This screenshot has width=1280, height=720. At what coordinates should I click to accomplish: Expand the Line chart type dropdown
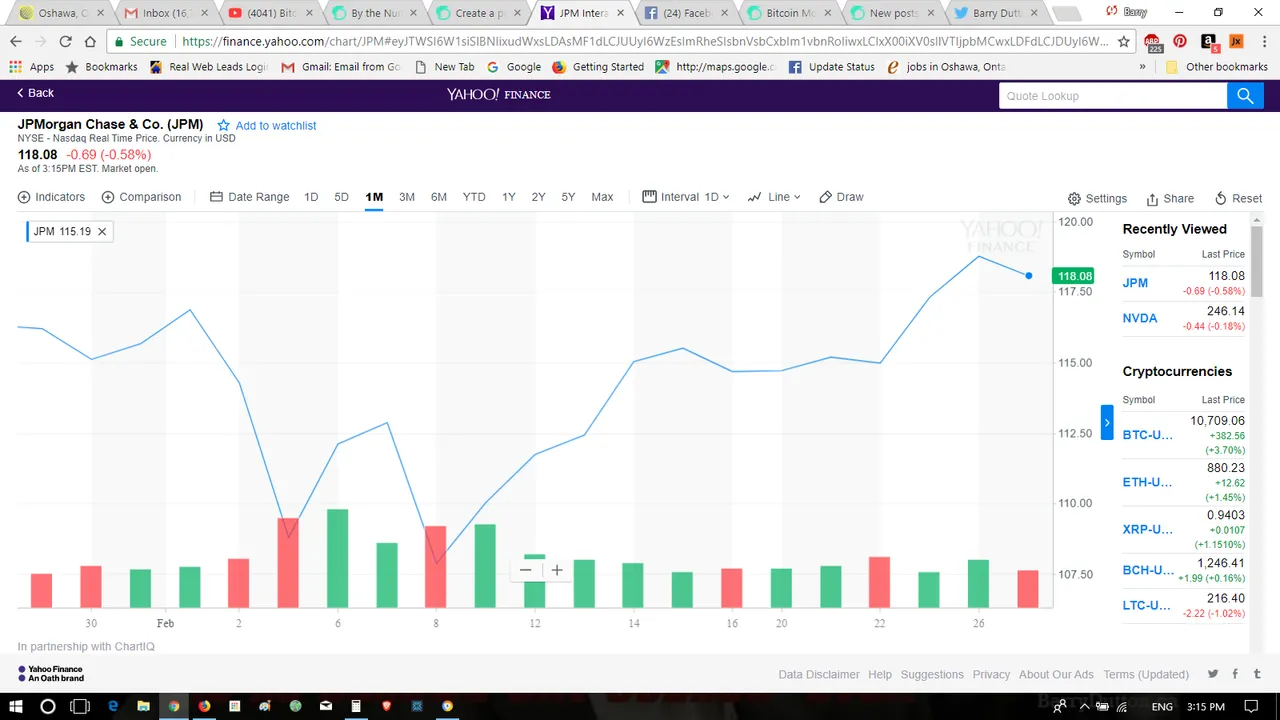(774, 197)
